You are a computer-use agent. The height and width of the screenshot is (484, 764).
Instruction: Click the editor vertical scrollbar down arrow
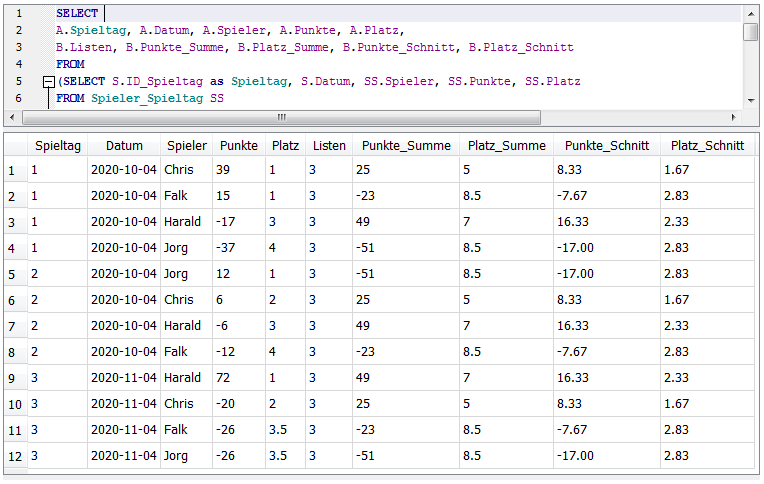(x=751, y=100)
